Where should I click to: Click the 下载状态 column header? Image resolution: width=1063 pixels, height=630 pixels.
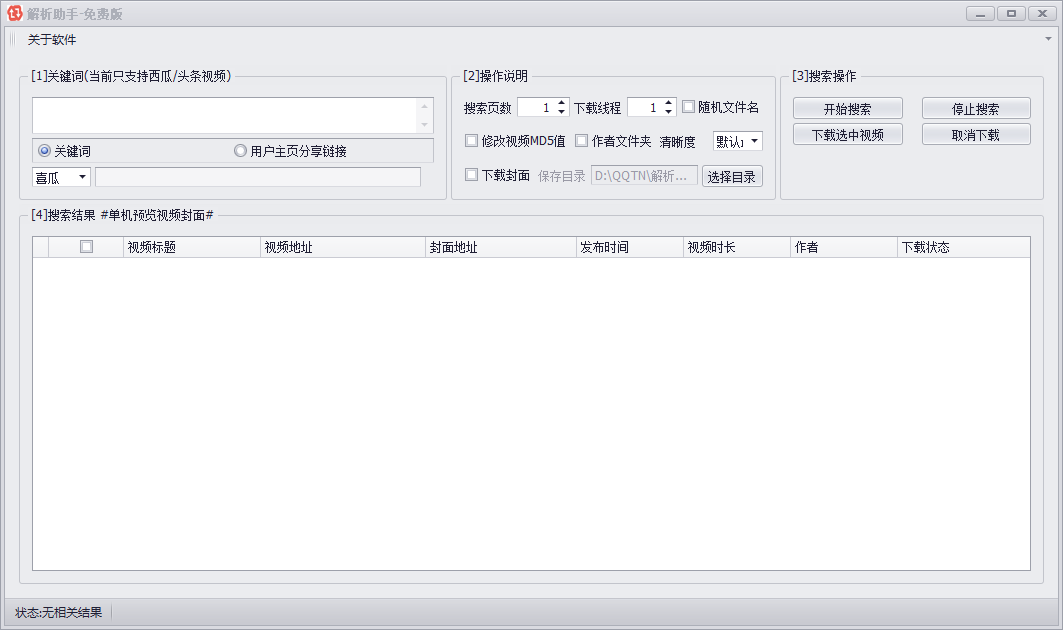tap(963, 247)
